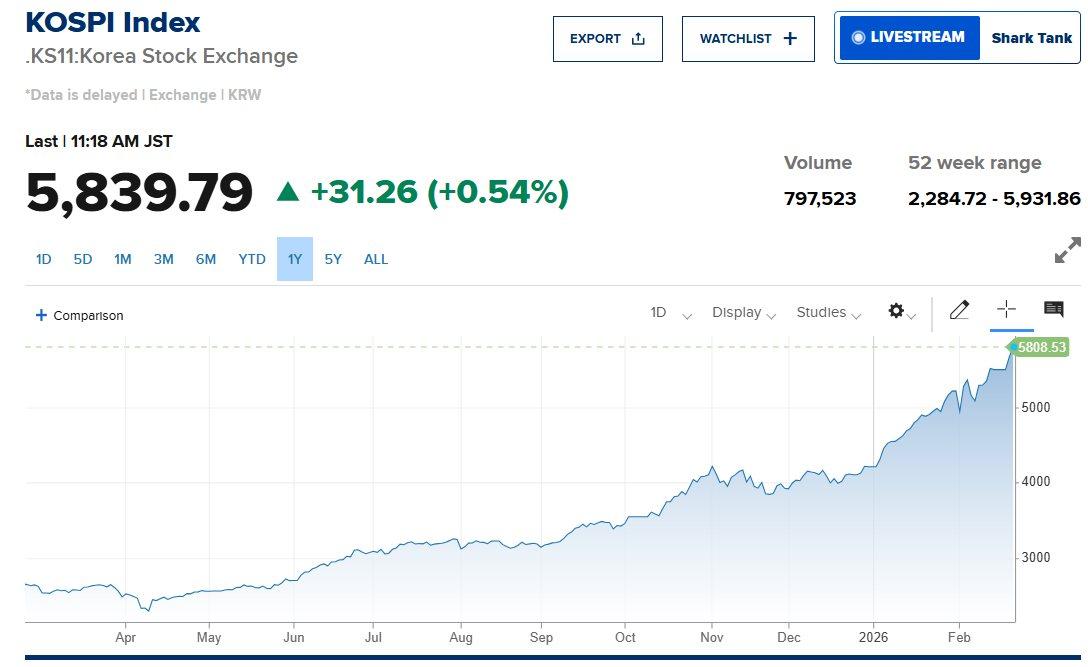Select the 5Y time range tab
This screenshot has width=1088, height=667.
coord(333,259)
